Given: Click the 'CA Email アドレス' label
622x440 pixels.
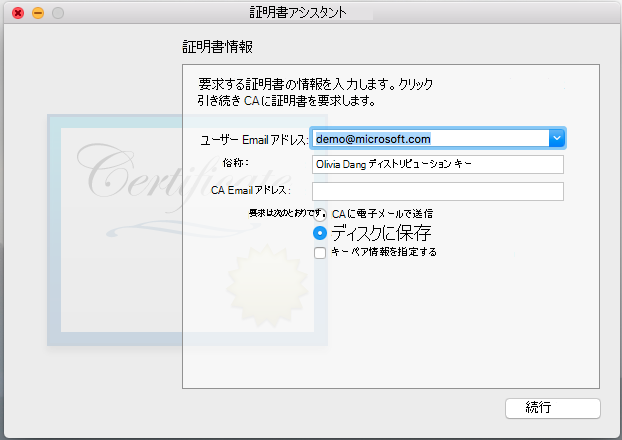Looking at the screenshot, I should [251, 190].
